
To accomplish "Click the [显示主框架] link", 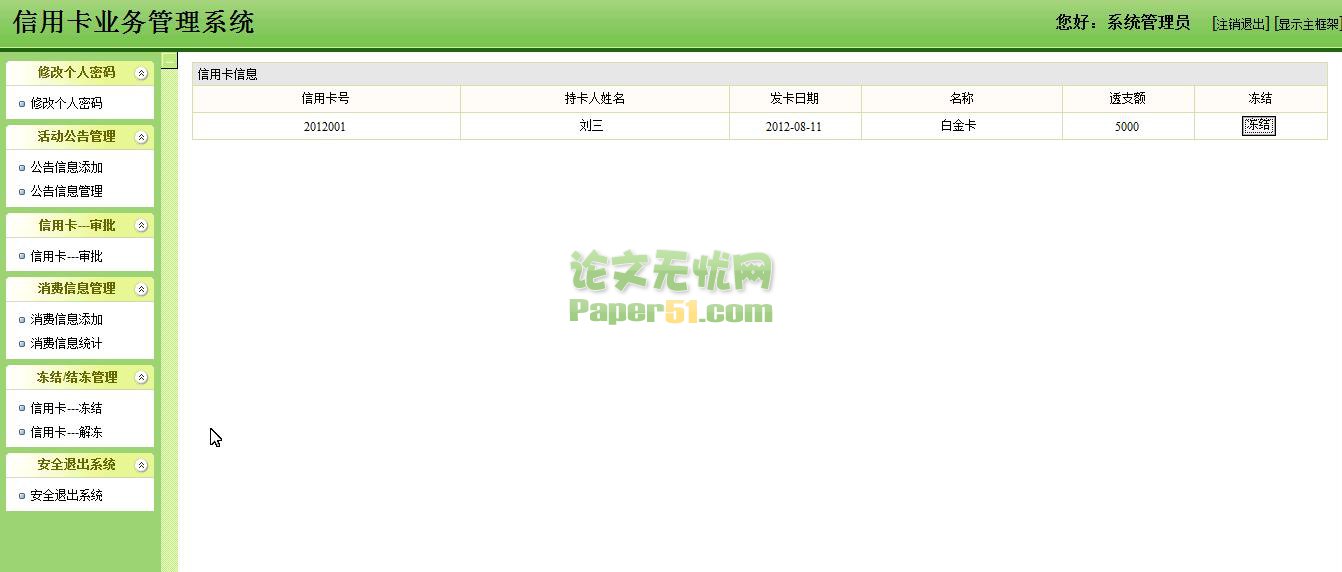I will pyautogui.click(x=1307, y=24).
